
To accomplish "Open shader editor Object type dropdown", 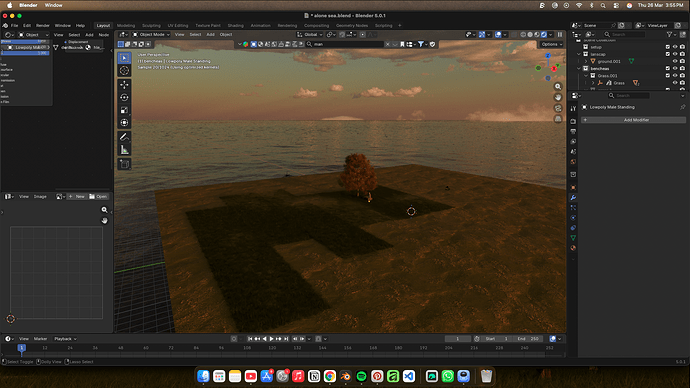I will pyautogui.click(x=33, y=35).
